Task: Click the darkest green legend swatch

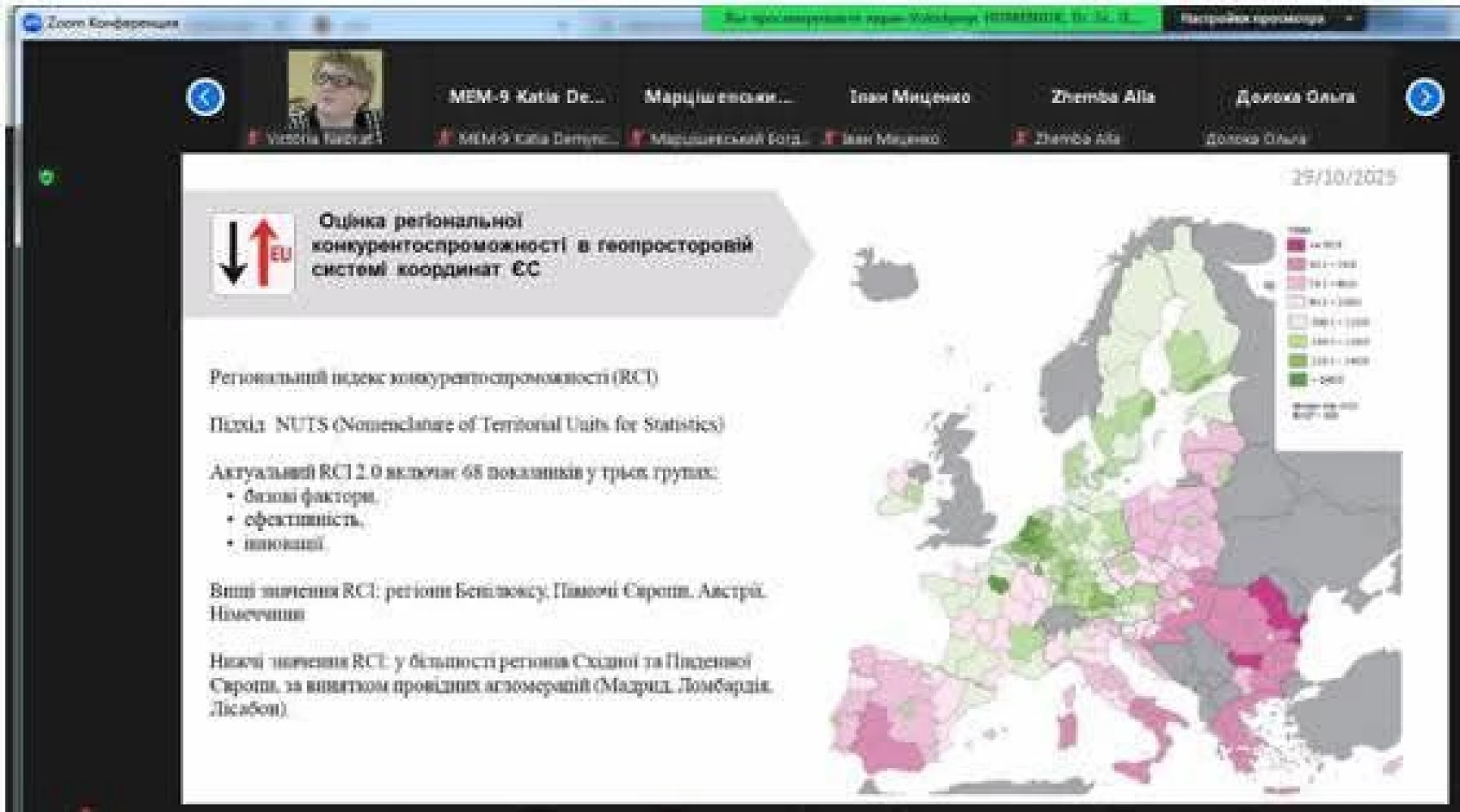Action: pos(1297,379)
